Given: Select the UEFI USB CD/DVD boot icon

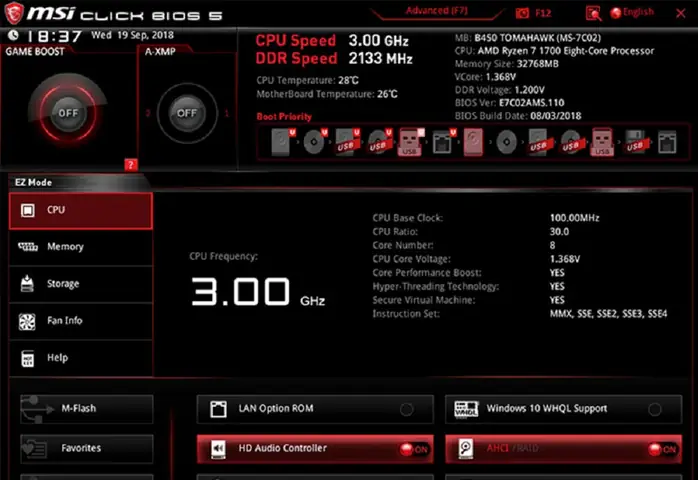Looking at the screenshot, I should 379,142.
